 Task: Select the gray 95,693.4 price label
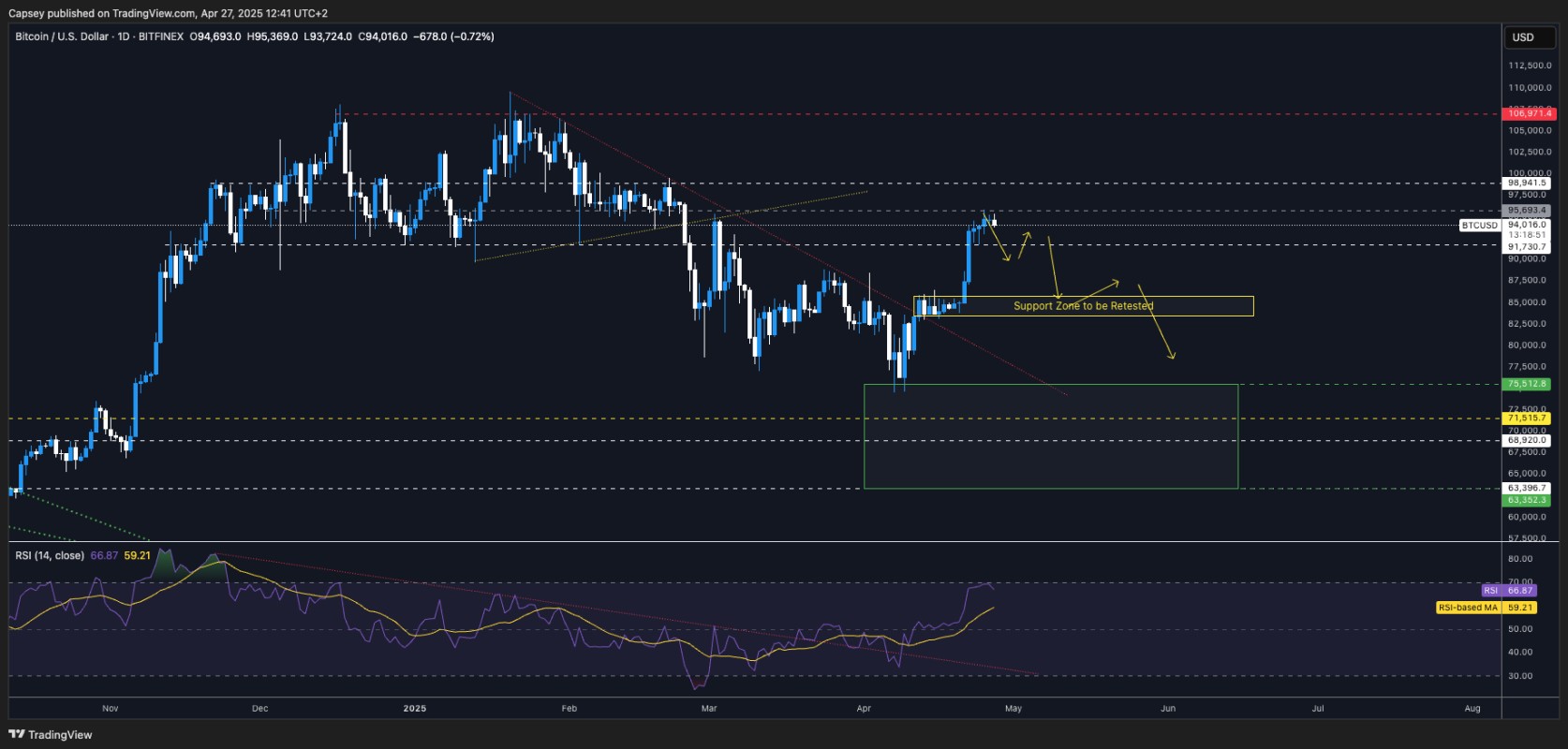coord(1527,211)
